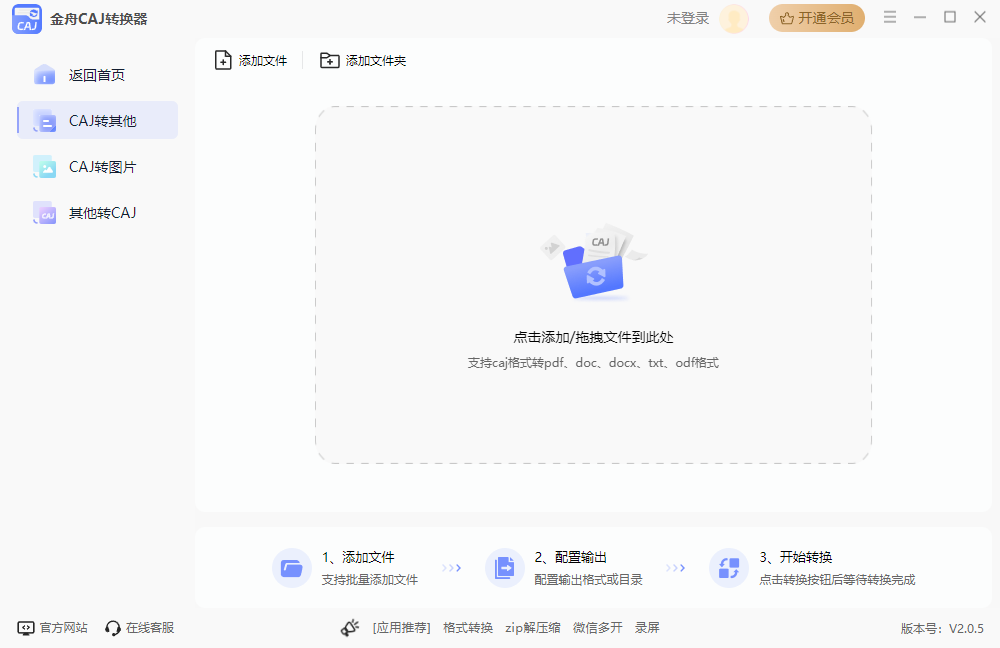The height and width of the screenshot is (648, 1000).
Task: Minimize the converter window
Action: [x=920, y=17]
